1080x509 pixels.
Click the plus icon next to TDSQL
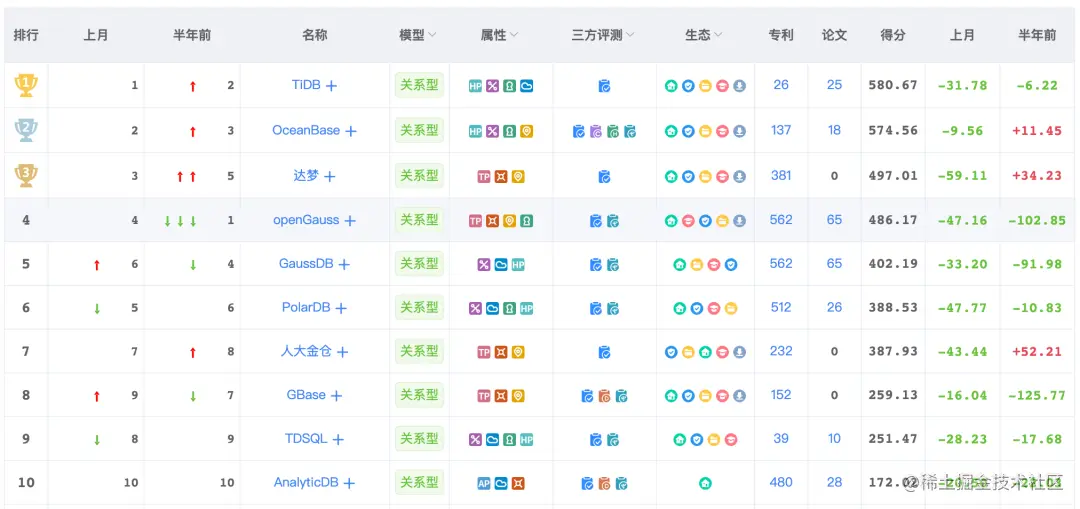coord(338,439)
